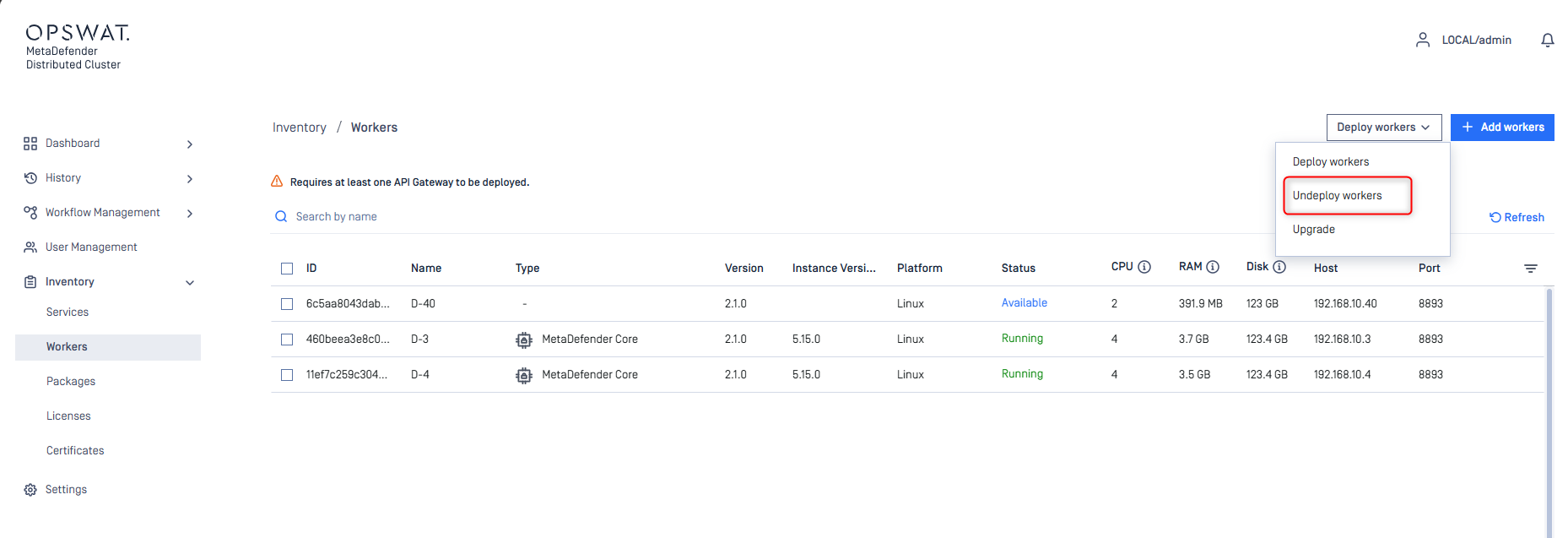Select Deploy workers from dropdown menu
The height and width of the screenshot is (538, 1568).
pyautogui.click(x=1331, y=162)
